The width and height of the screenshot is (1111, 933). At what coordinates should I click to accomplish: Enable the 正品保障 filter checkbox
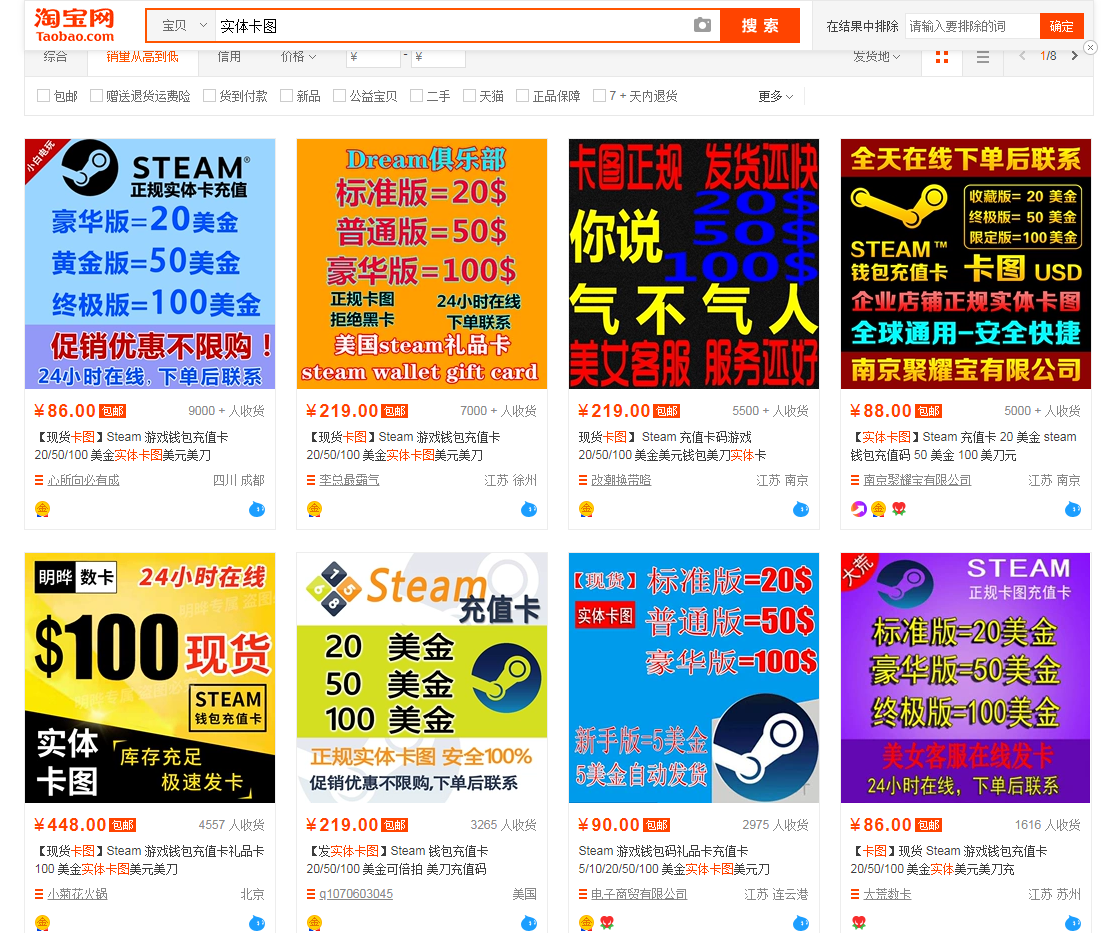pos(523,96)
